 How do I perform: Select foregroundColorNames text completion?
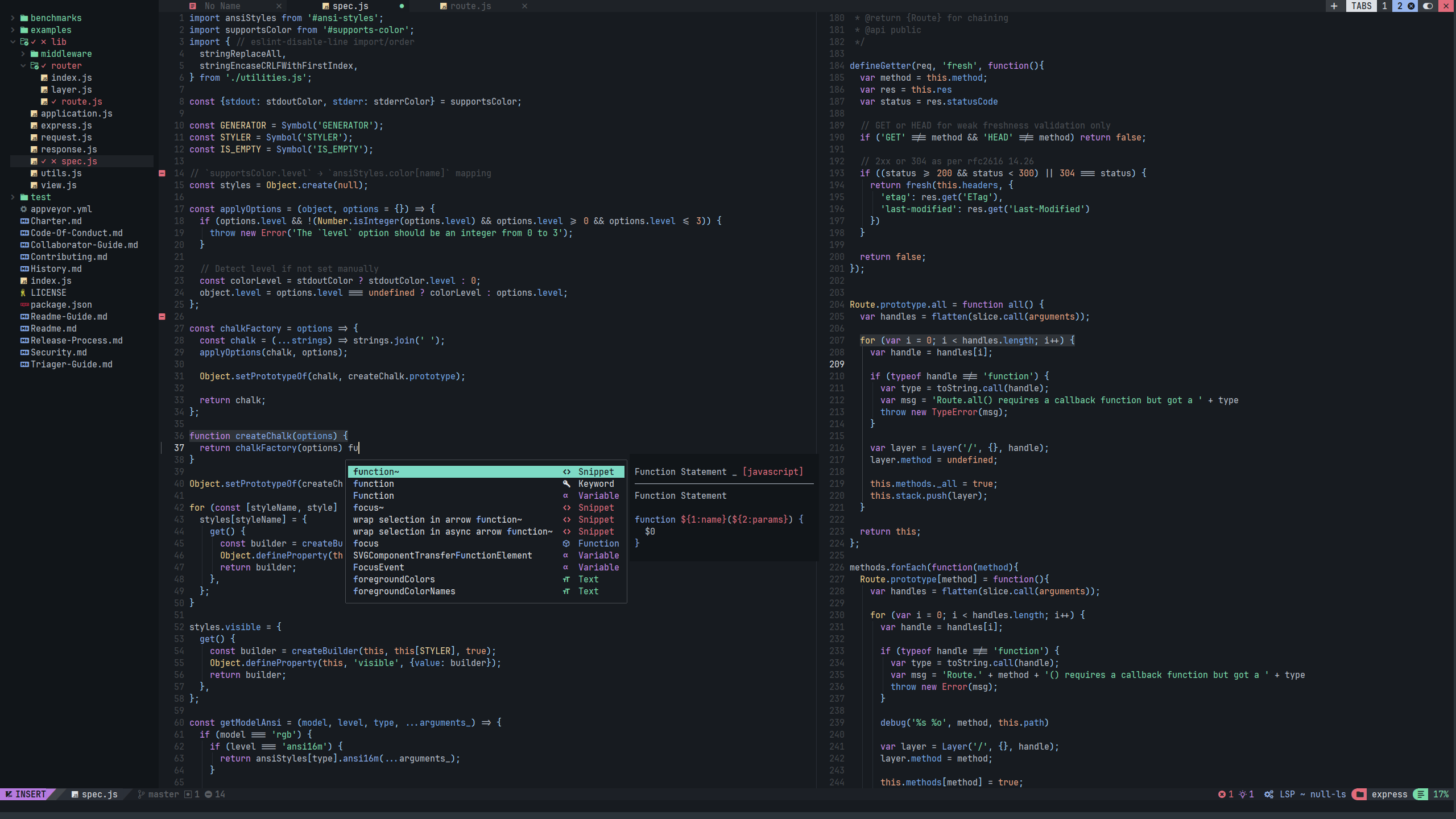[x=486, y=591]
